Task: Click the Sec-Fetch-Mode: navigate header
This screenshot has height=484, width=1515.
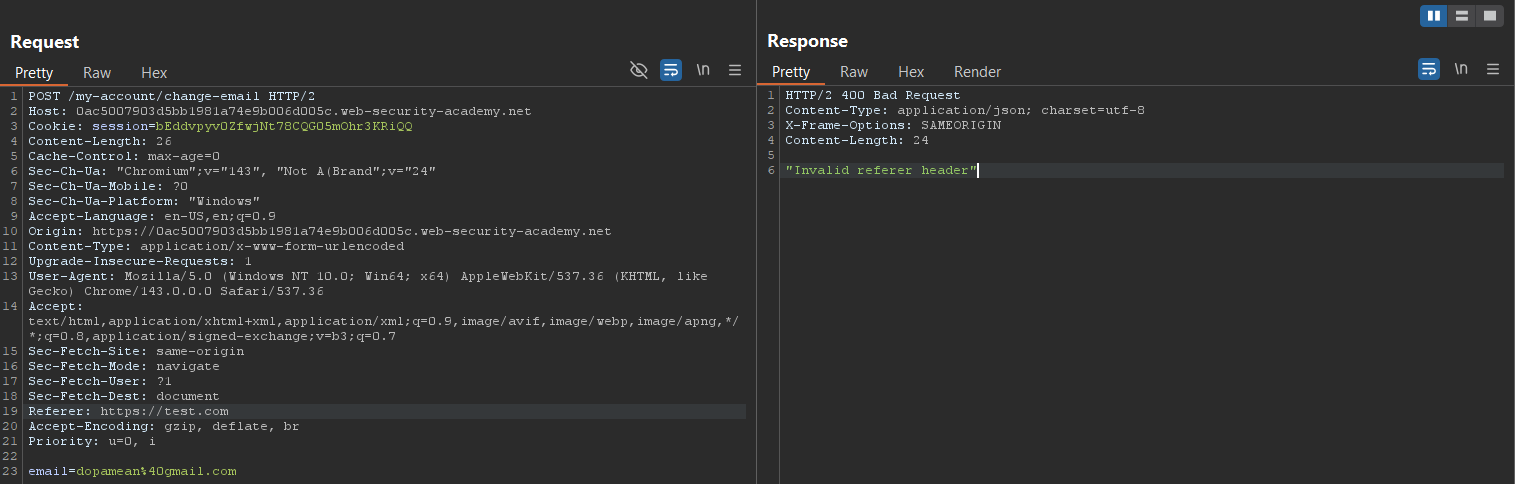Action: 124,367
